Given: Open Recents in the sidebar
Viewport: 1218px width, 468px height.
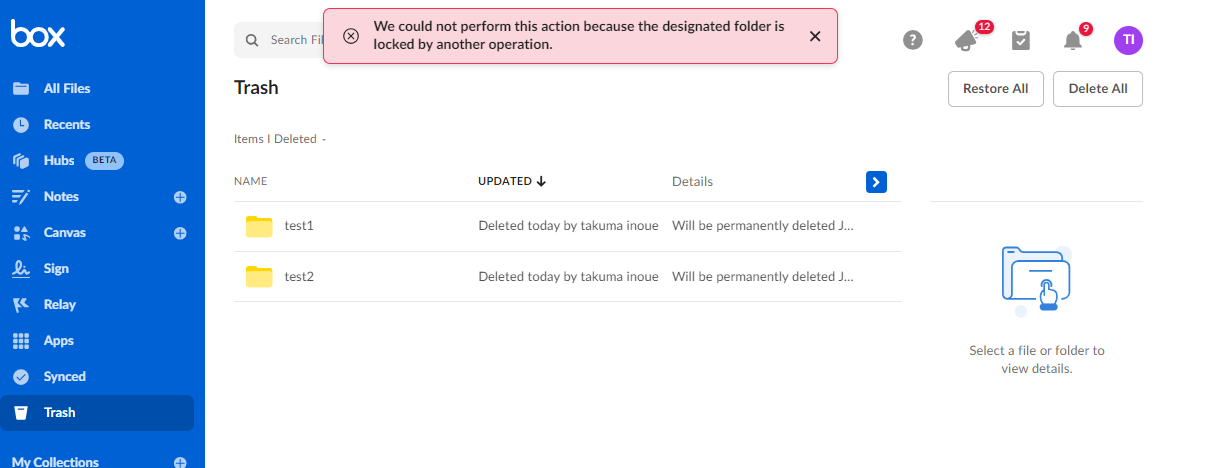Looking at the screenshot, I should pyautogui.click(x=66, y=125).
